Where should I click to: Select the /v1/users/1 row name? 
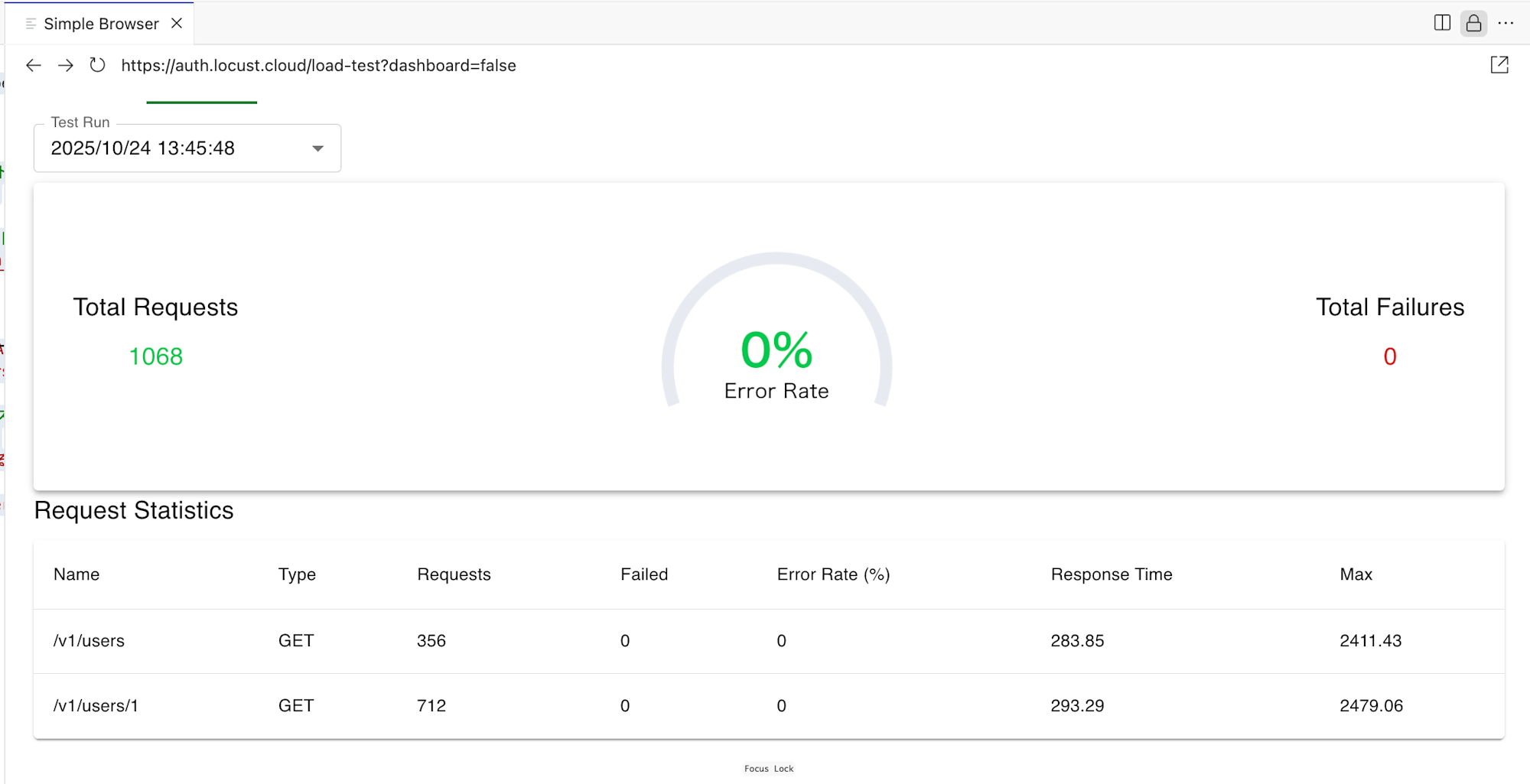[96, 706]
